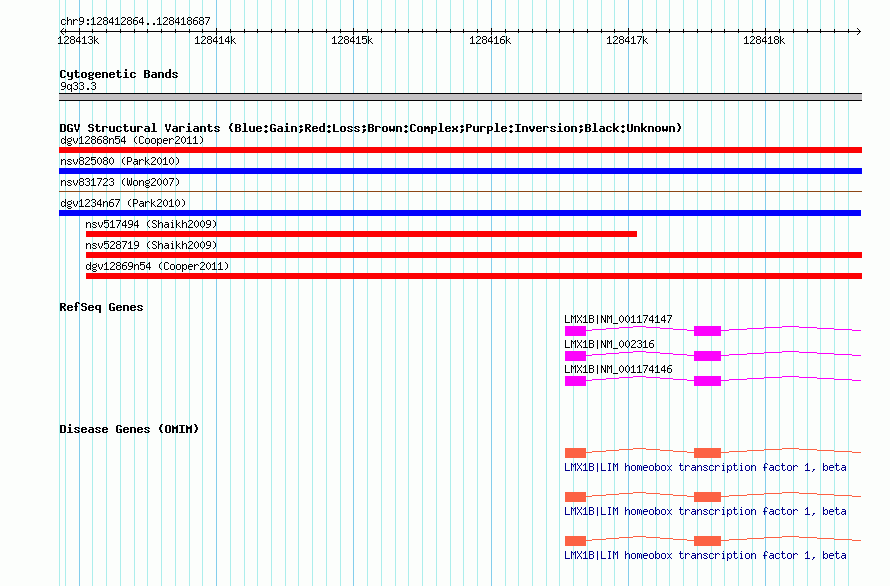The height and width of the screenshot is (586, 890).
Task: Click the DGV Structural Variants track title
Action: point(371,128)
